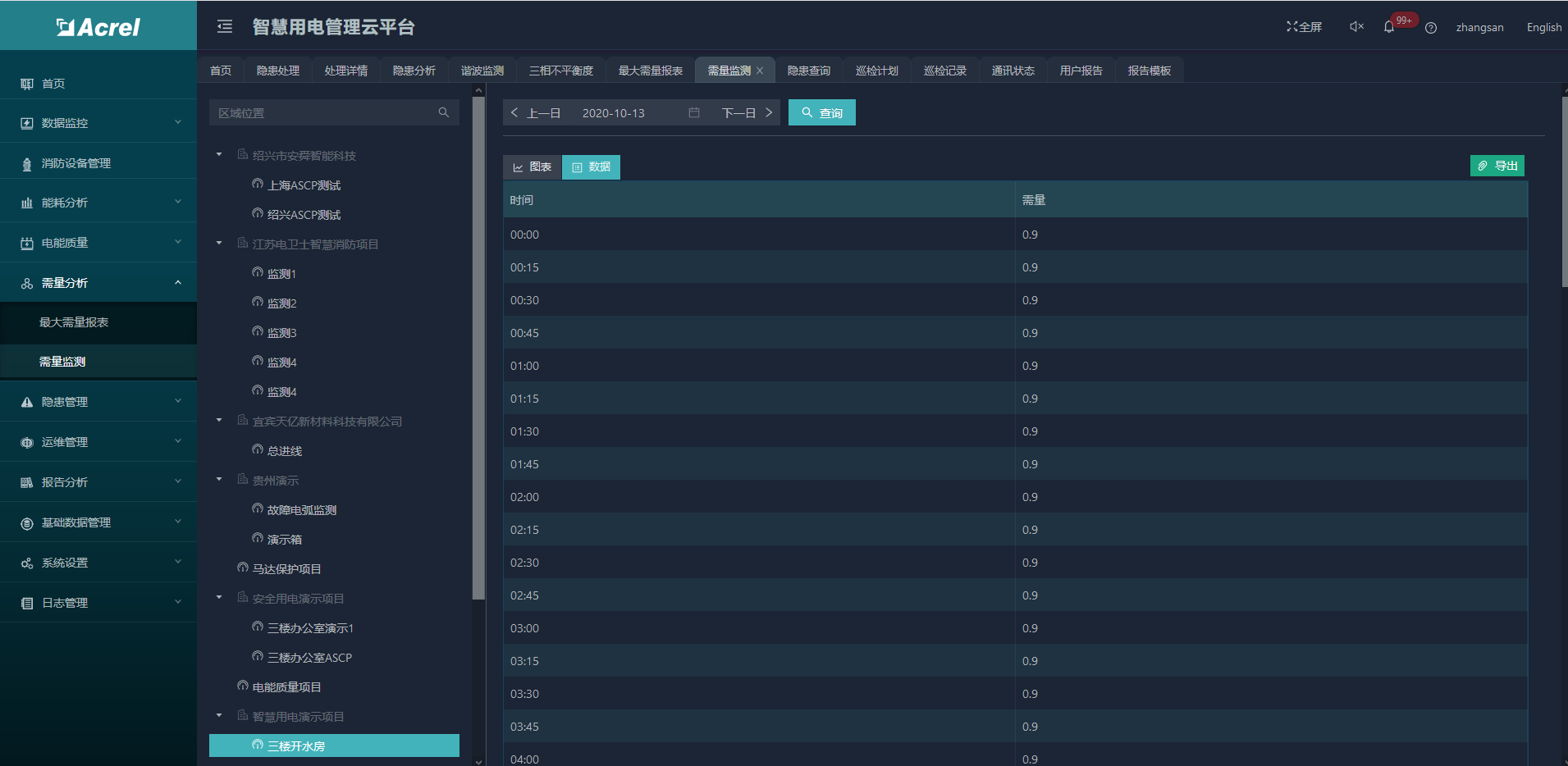Collapse sidebar with hamburger menu icon
Viewport: 1568px width, 766px height.
[x=225, y=27]
